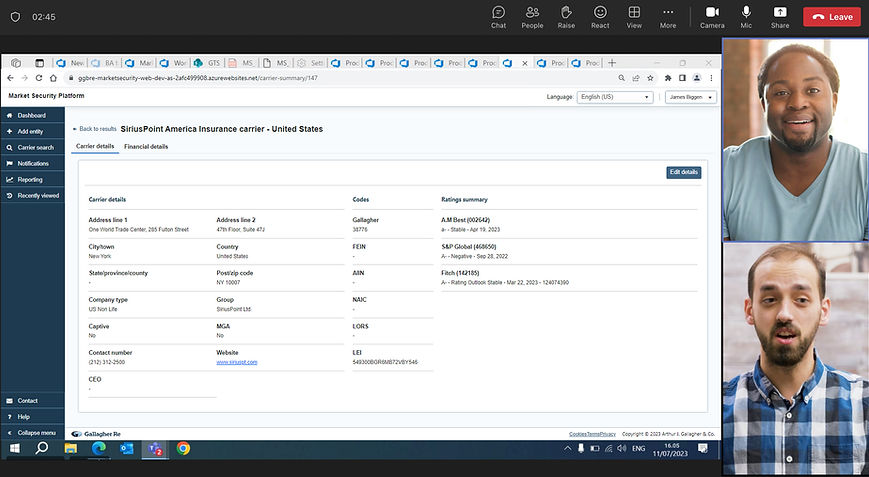Open the Share screen tray
The height and width of the screenshot is (477, 869).
[x=780, y=17]
